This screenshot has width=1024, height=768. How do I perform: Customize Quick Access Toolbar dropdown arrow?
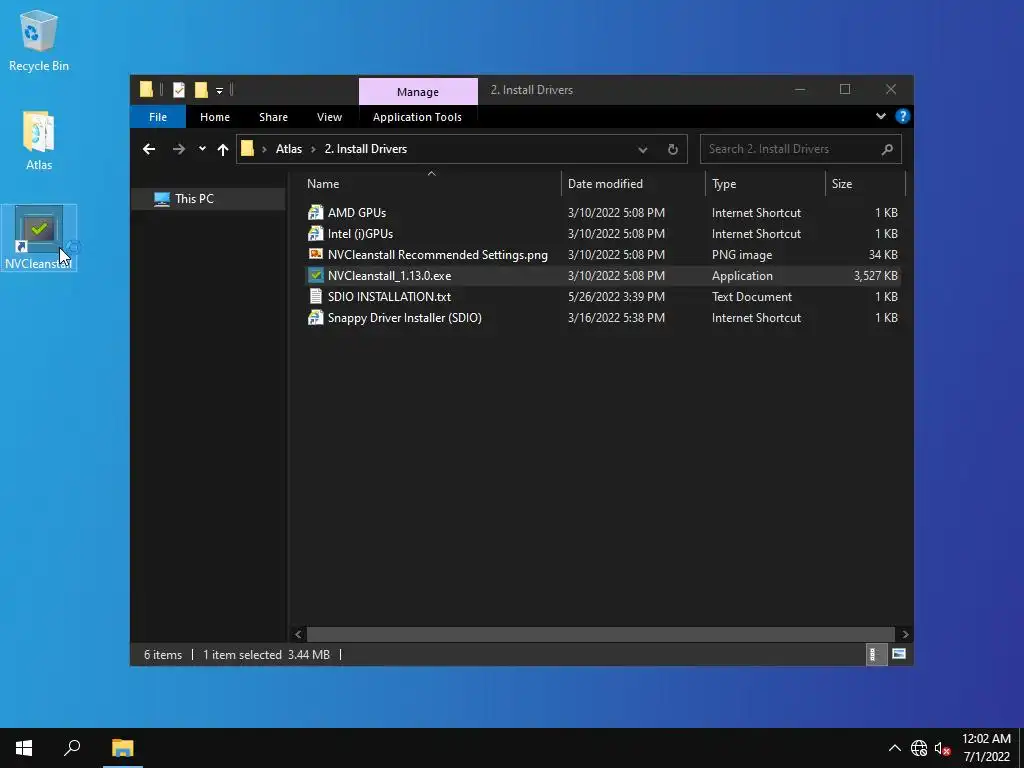[x=219, y=90]
